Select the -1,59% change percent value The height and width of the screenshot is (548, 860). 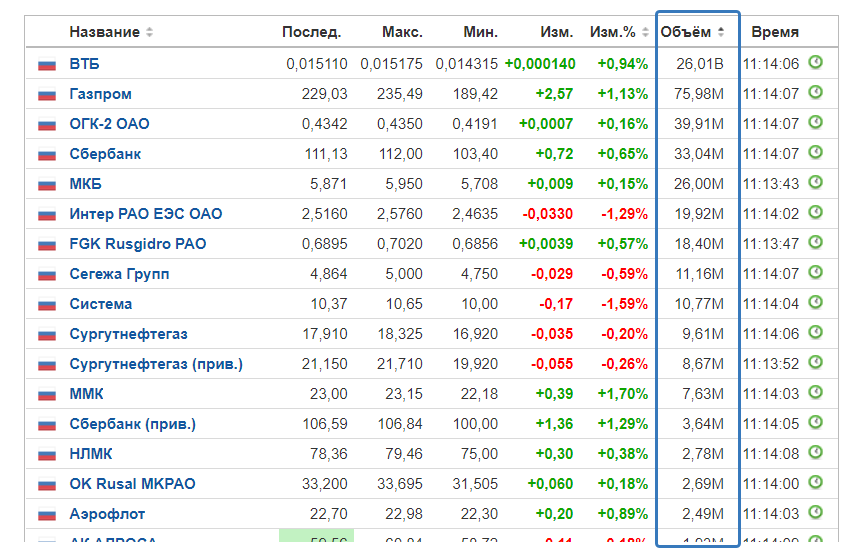point(624,304)
